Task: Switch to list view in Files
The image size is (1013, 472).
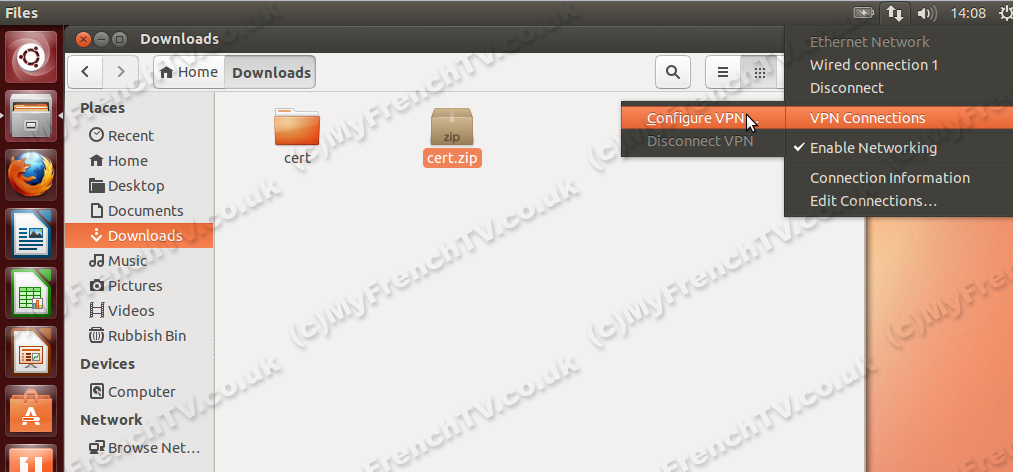Action: point(723,72)
